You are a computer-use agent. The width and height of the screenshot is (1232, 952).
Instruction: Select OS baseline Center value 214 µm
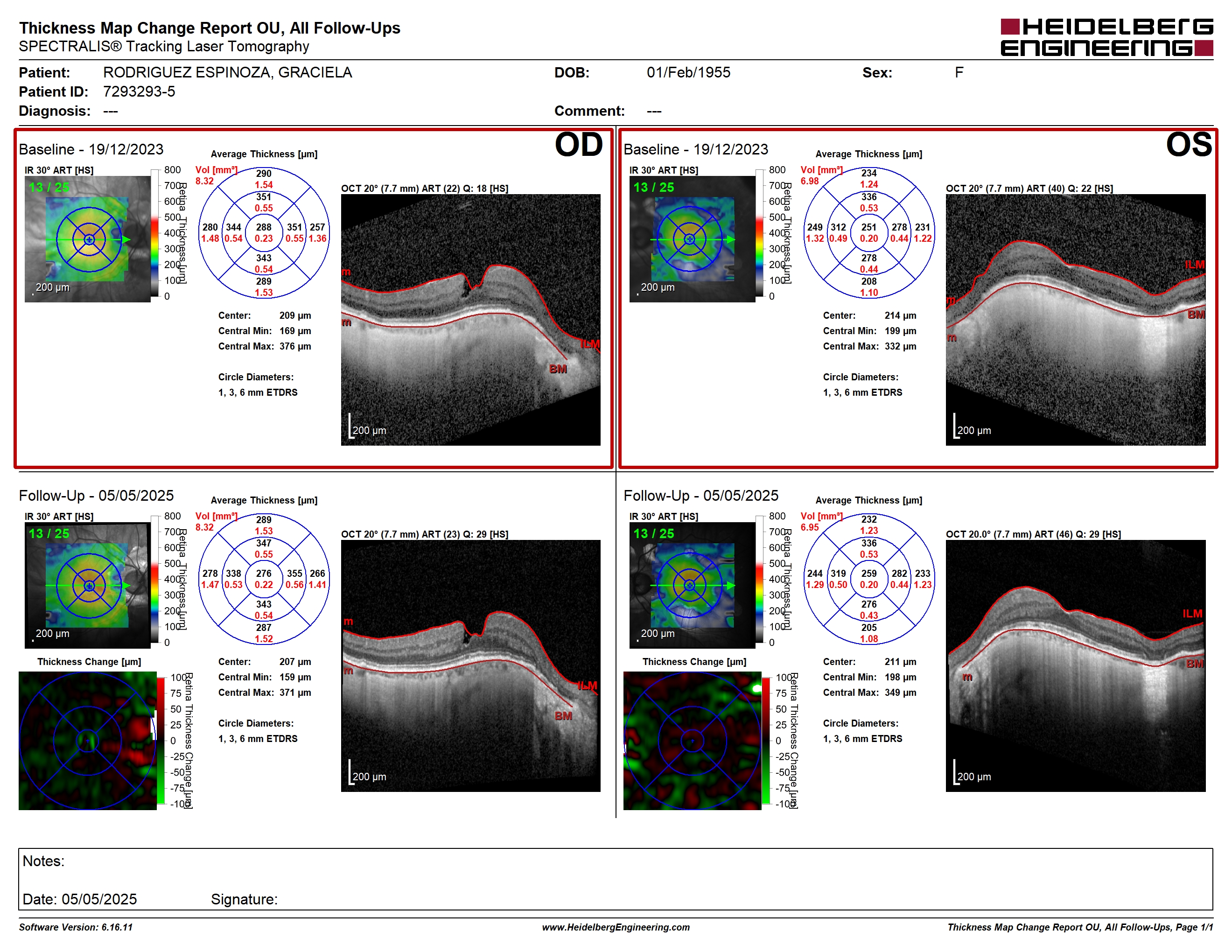(900, 315)
